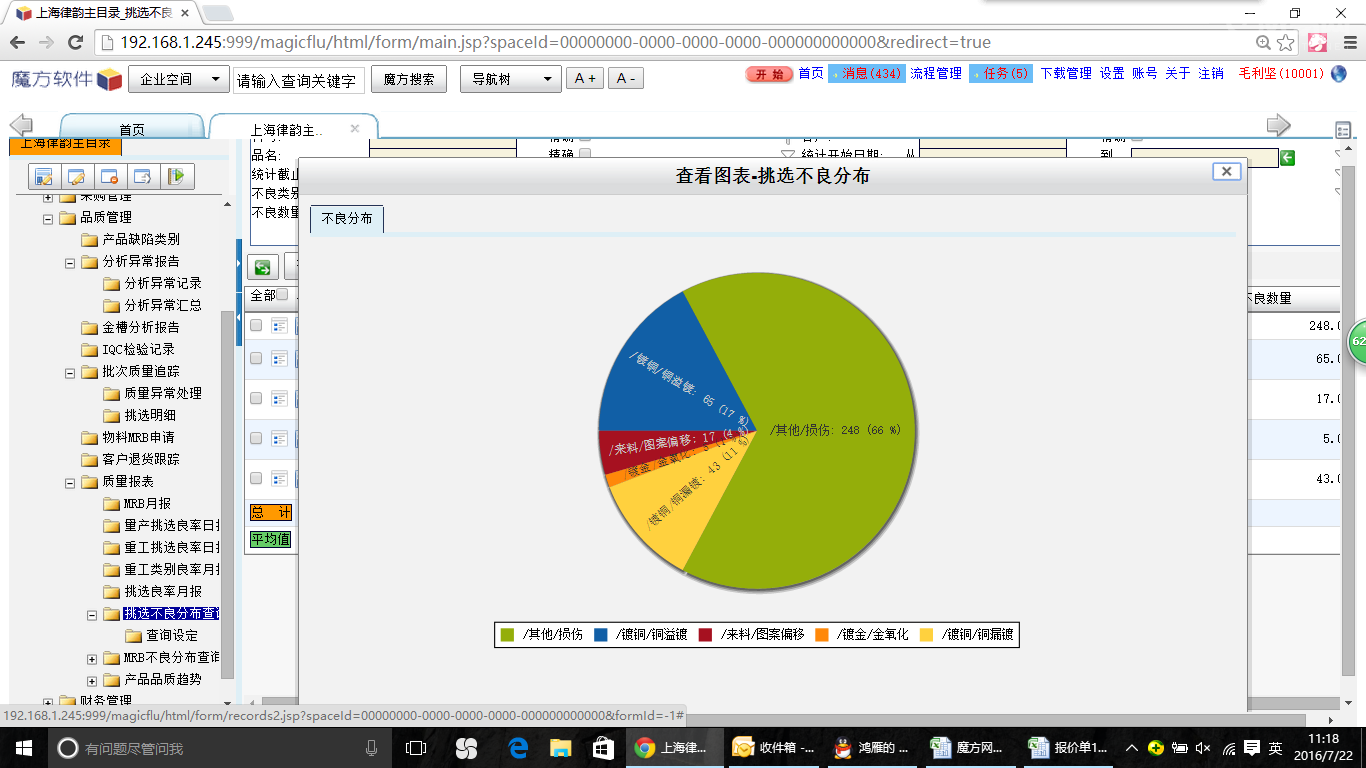
Task: Click the green arrow icon beside the date field
Action: point(1288,158)
